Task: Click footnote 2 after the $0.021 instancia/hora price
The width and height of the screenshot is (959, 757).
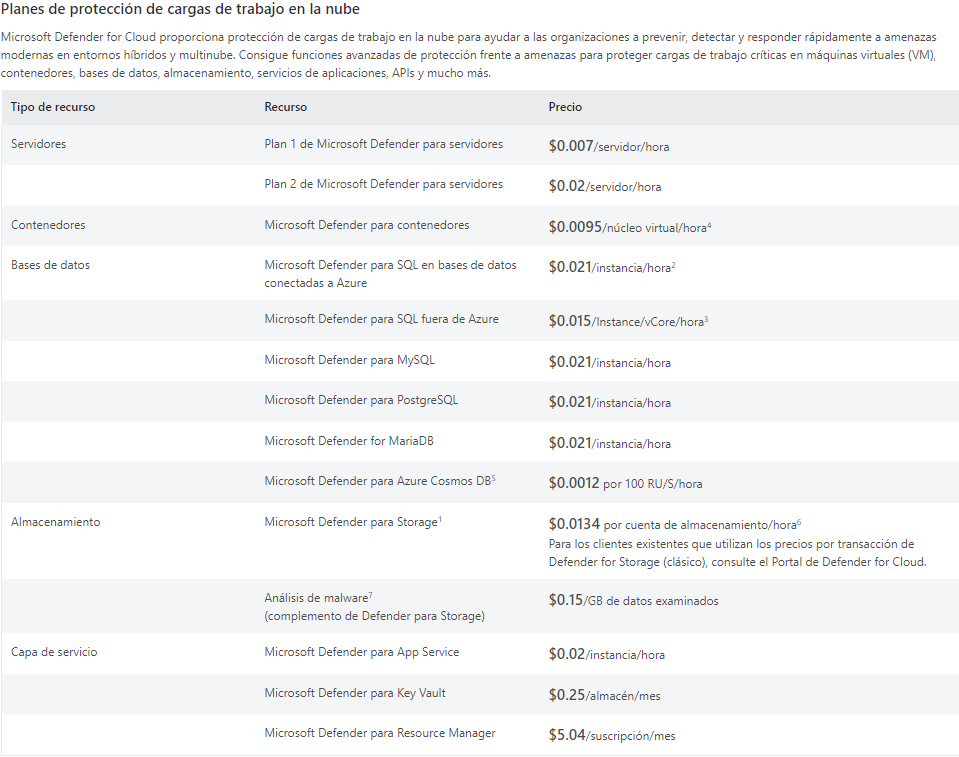Action: coord(674,264)
